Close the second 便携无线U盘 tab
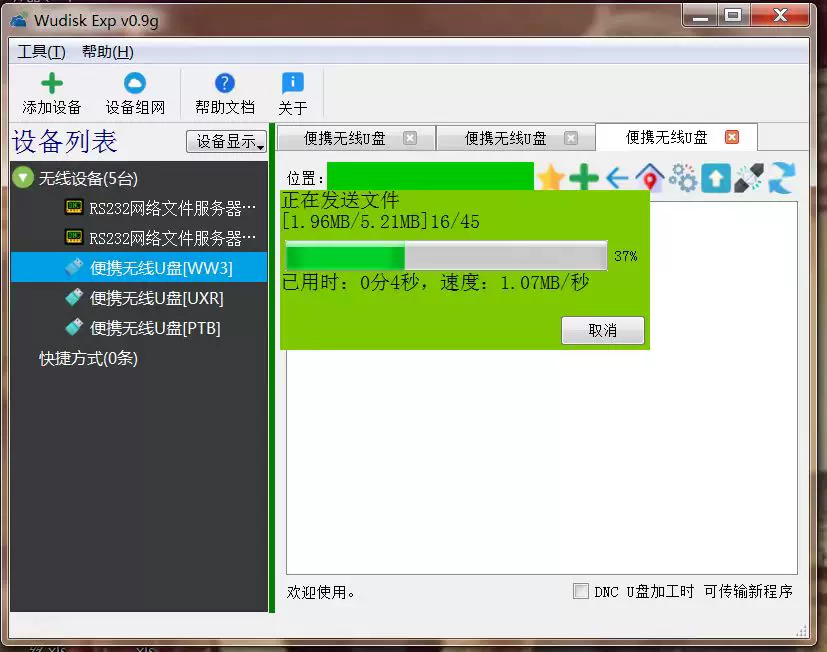The width and height of the screenshot is (827, 652). point(571,138)
